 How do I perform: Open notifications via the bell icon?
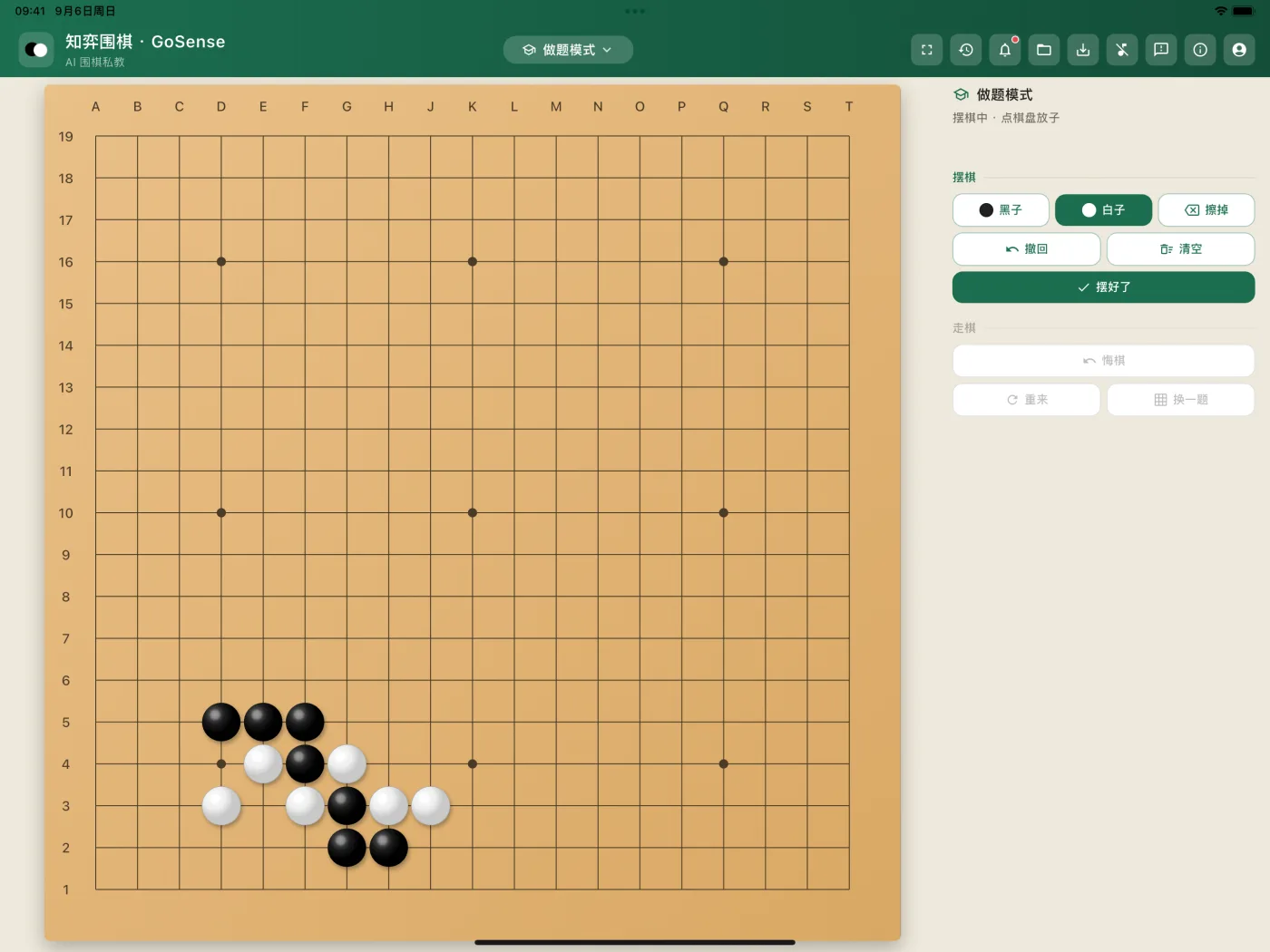click(x=1005, y=50)
